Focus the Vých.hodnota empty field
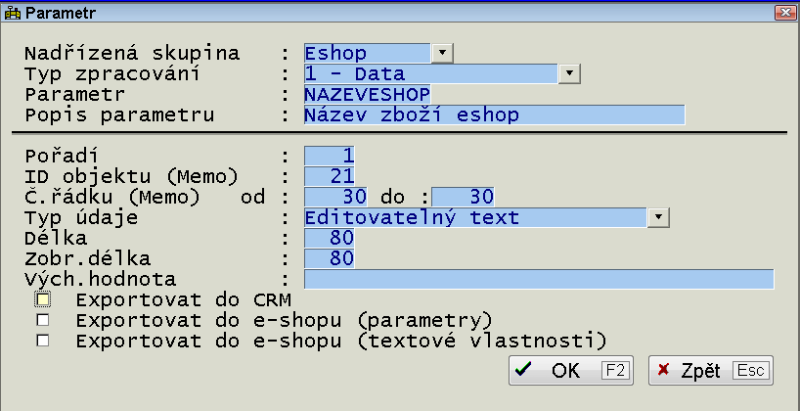 [x=538, y=278]
